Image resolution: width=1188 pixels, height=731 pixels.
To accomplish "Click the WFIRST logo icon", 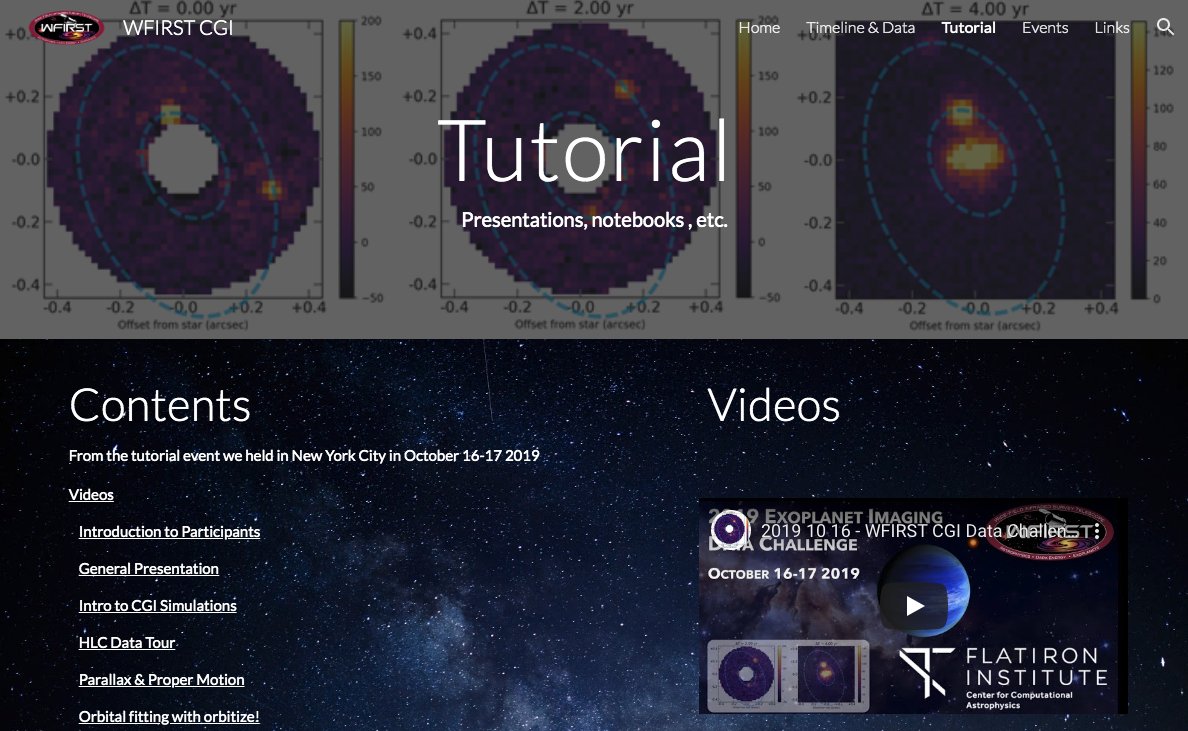I will point(66,27).
